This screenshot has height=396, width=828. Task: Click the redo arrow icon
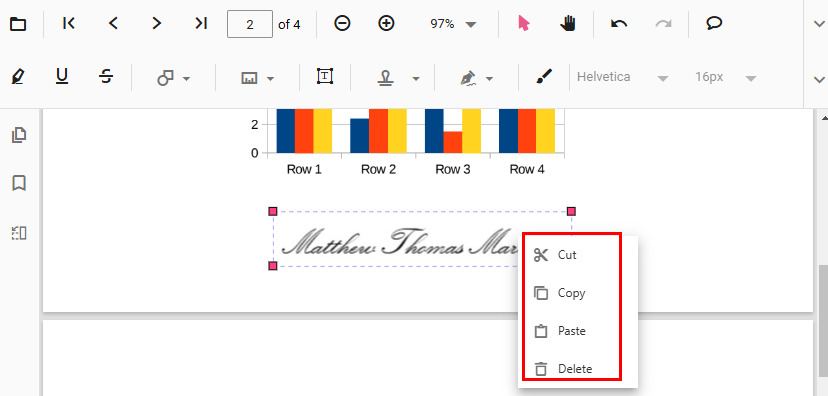click(663, 23)
